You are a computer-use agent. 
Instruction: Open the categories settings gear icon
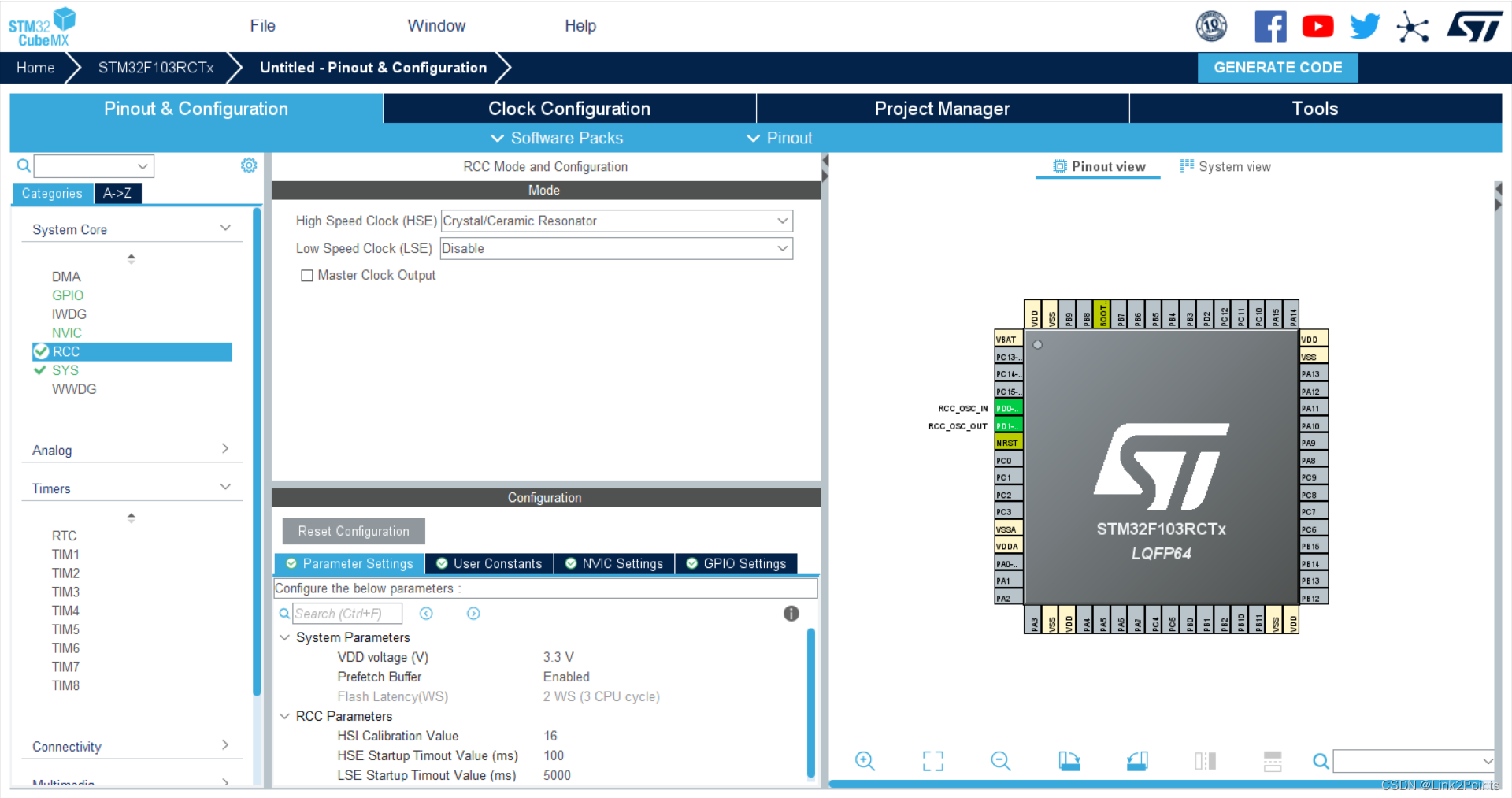249,165
